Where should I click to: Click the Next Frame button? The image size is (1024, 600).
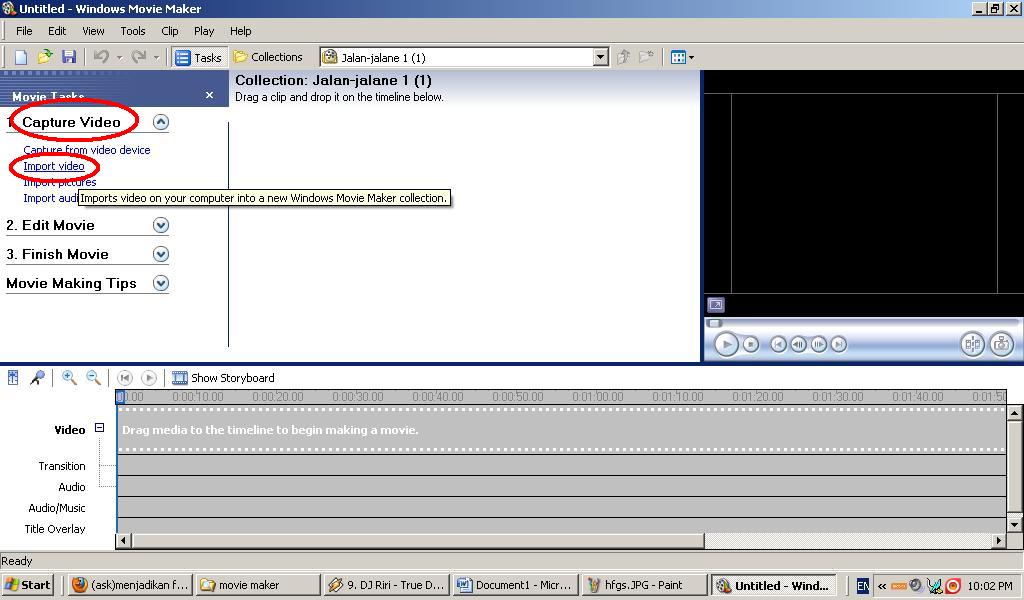click(x=818, y=344)
